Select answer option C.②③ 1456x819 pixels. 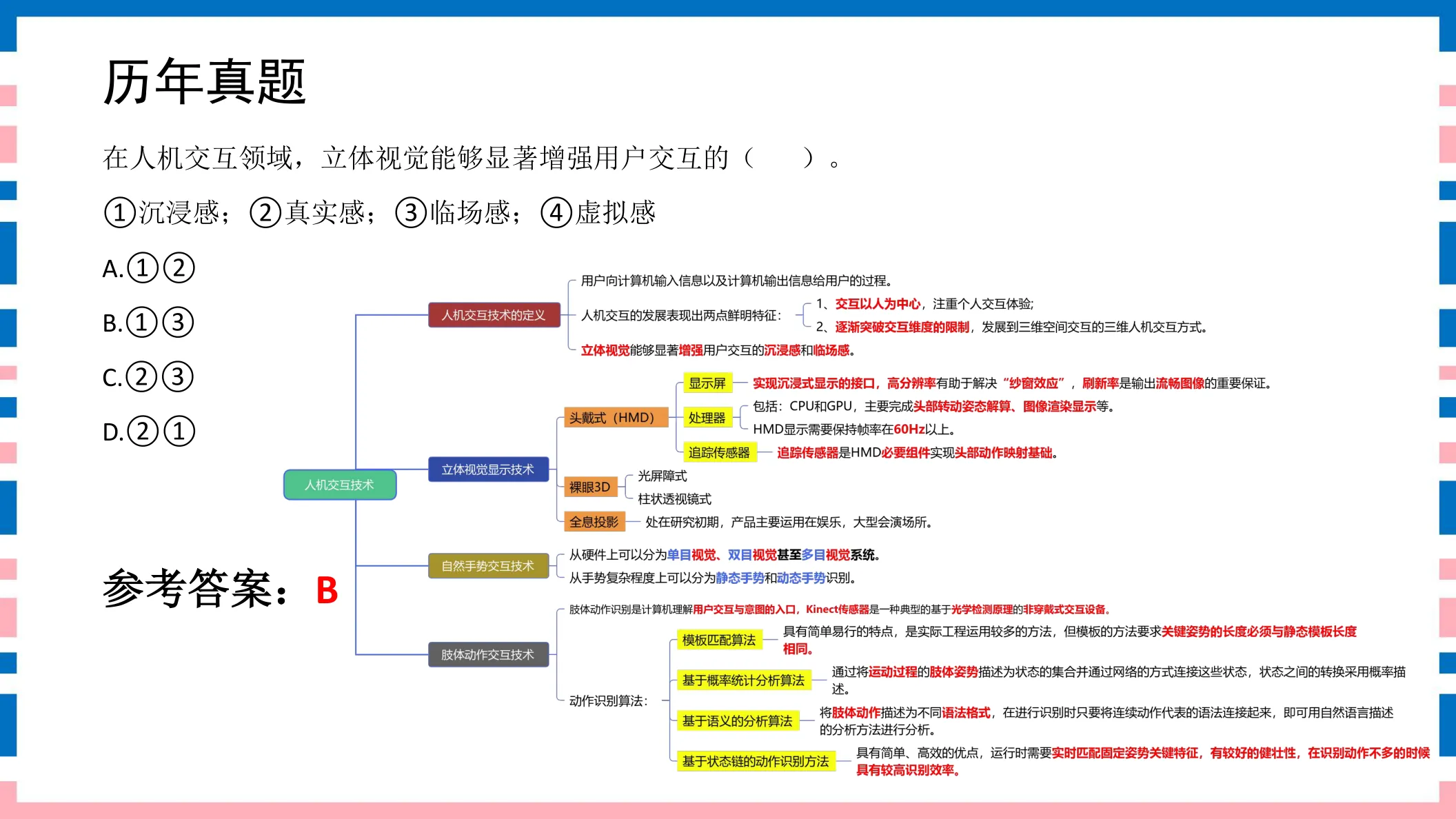click(x=148, y=377)
